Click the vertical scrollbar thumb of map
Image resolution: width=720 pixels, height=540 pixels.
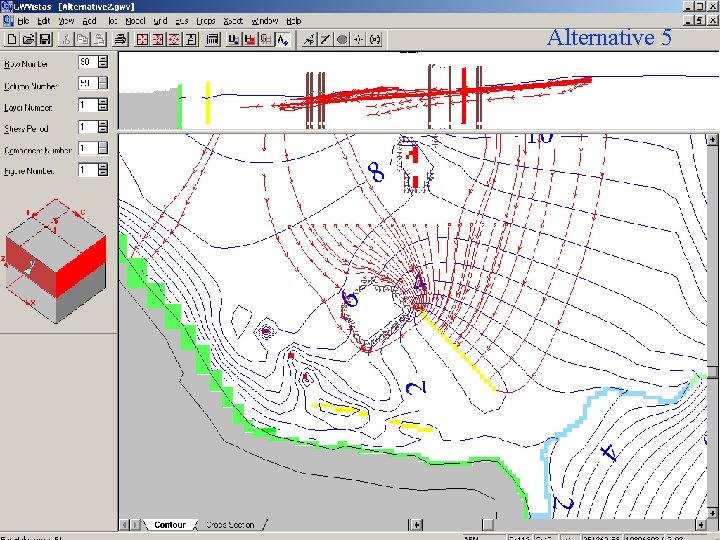(x=712, y=372)
